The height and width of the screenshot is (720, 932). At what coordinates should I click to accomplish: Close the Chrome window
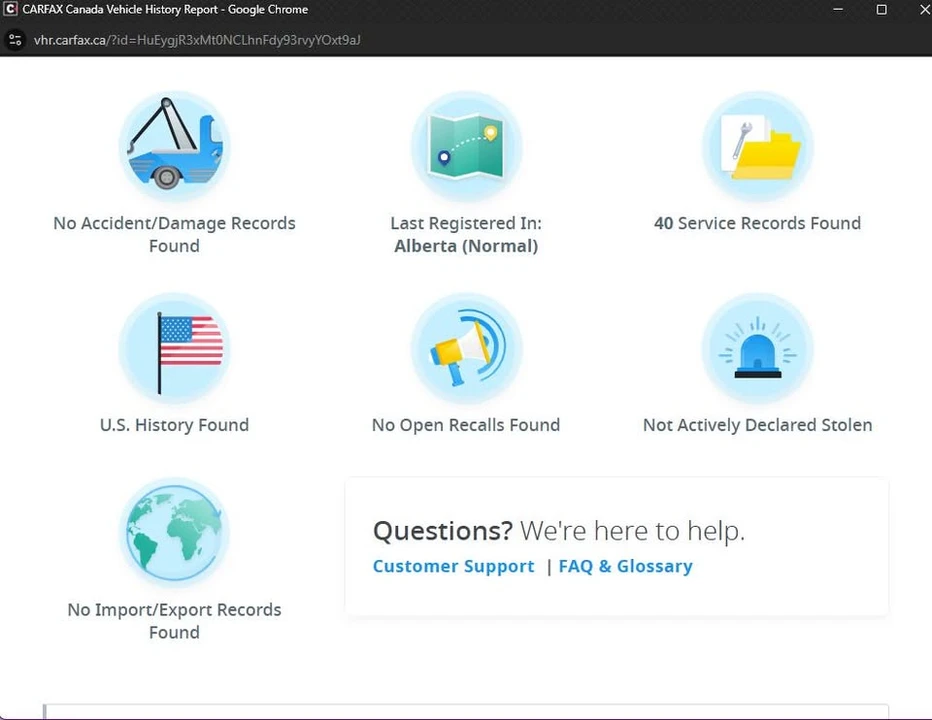tap(924, 10)
